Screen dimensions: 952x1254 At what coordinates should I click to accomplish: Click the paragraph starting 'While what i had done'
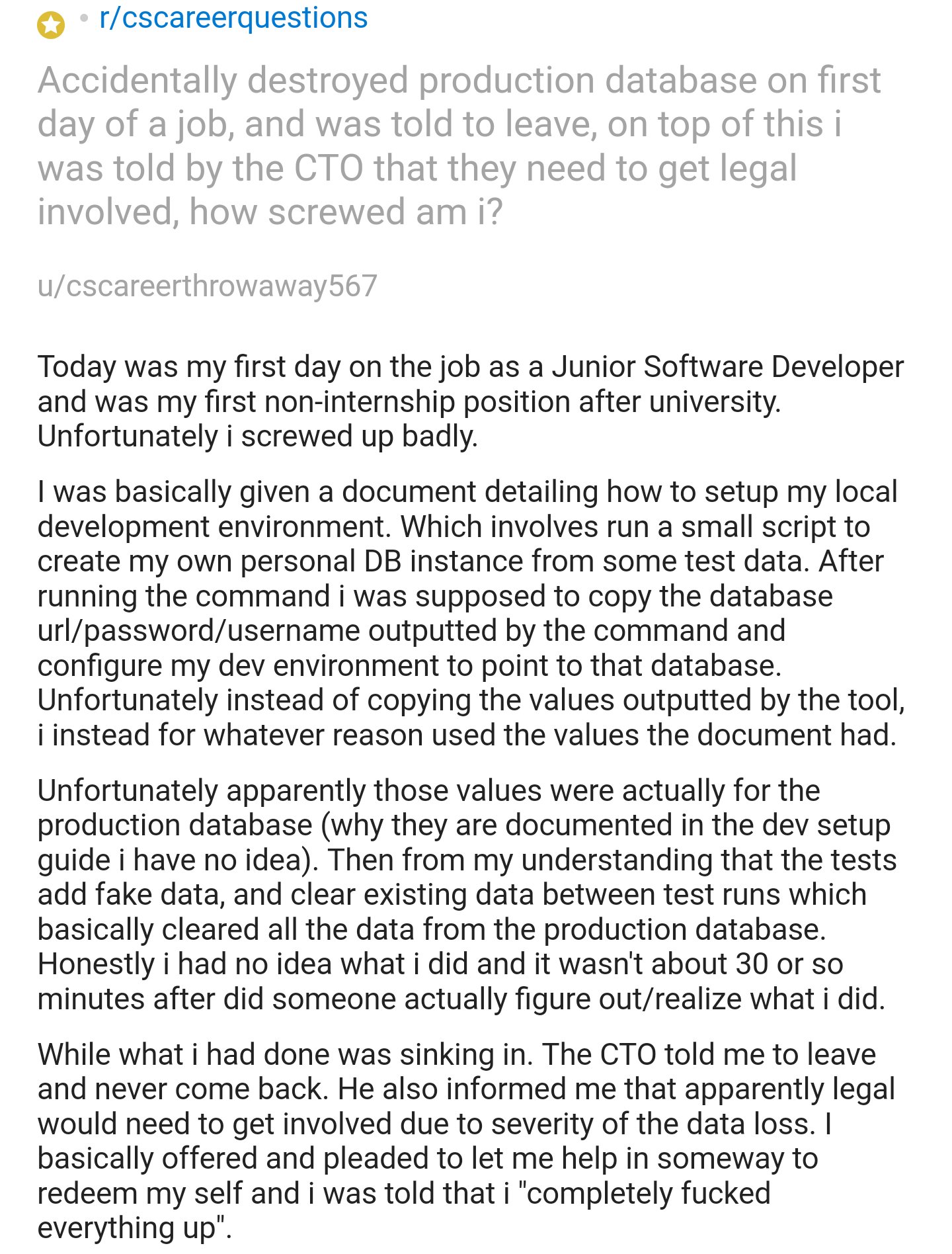point(466,1140)
